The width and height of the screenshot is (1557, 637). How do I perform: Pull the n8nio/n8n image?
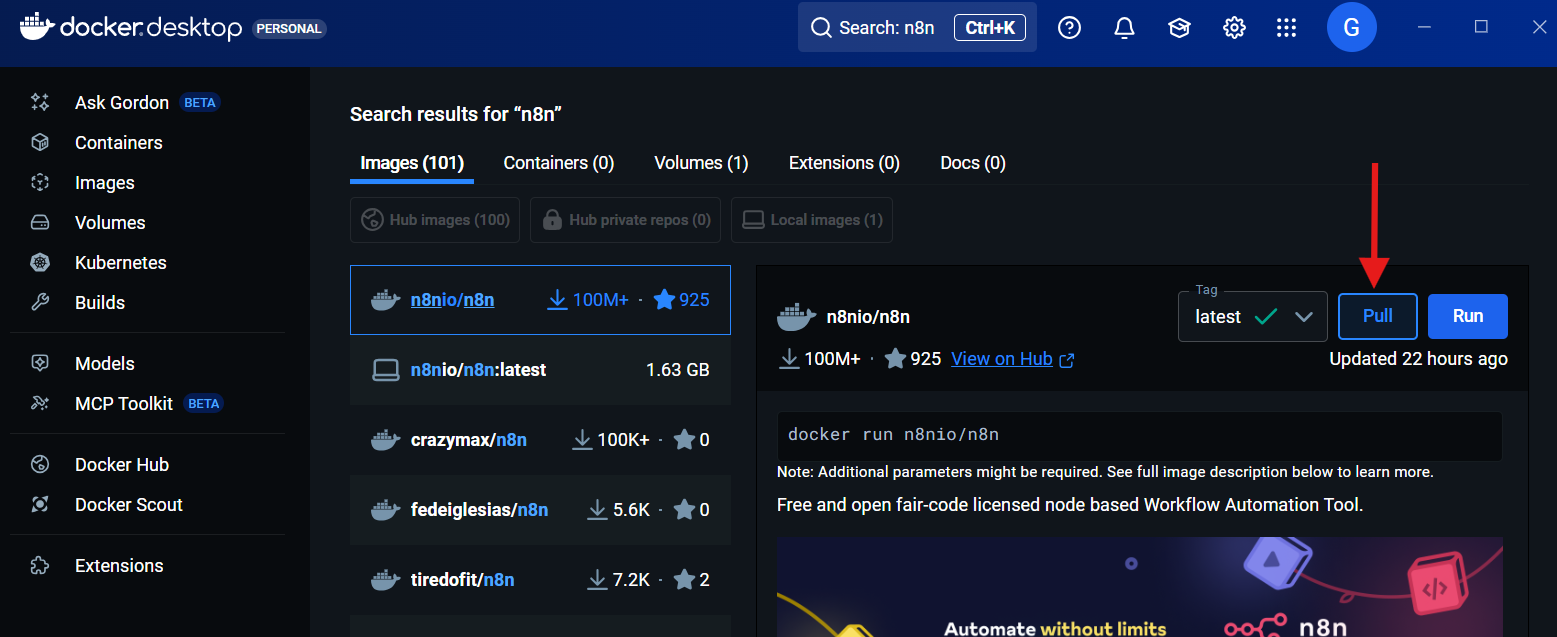click(1377, 316)
